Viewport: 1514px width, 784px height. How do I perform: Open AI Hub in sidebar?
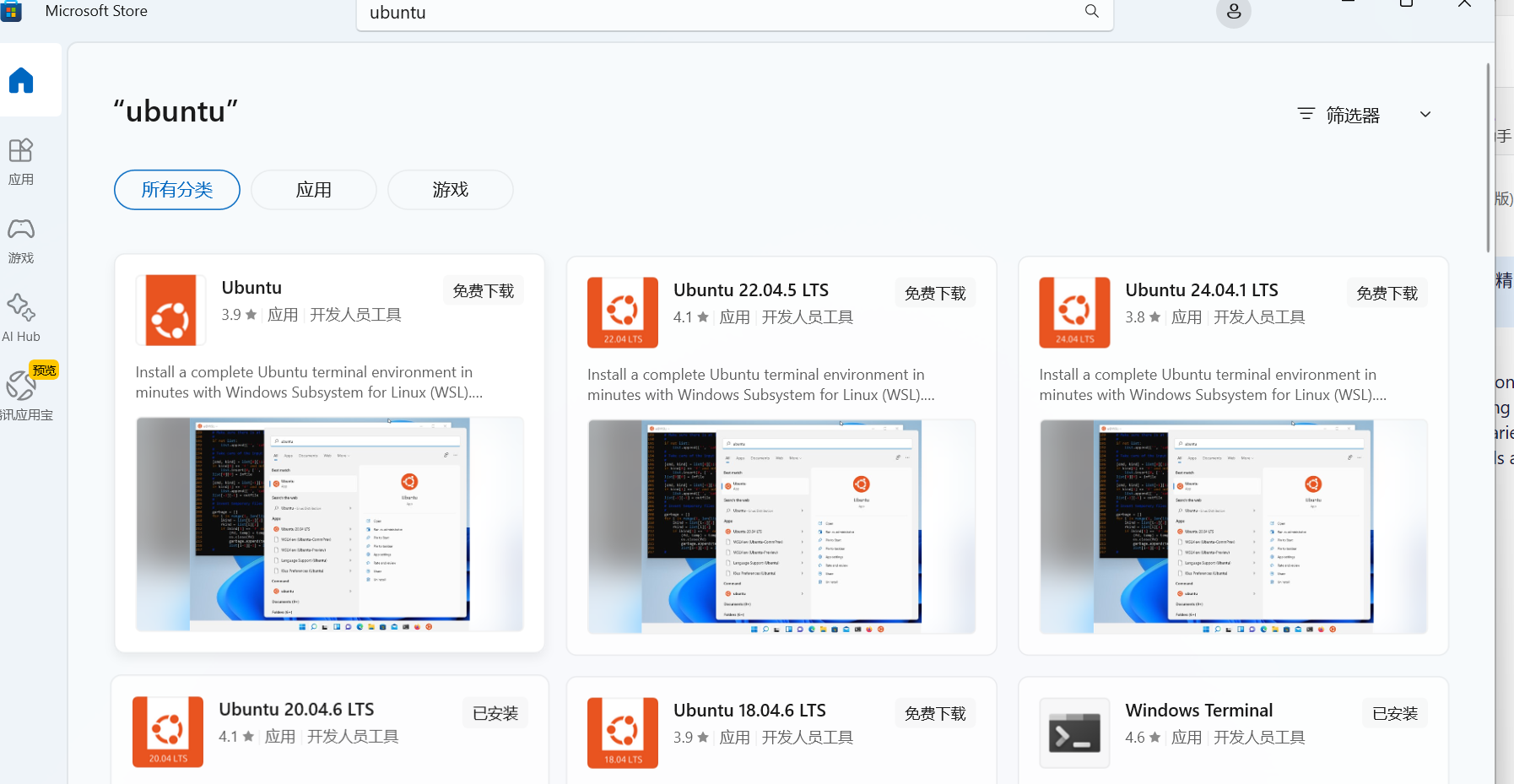pos(21,318)
